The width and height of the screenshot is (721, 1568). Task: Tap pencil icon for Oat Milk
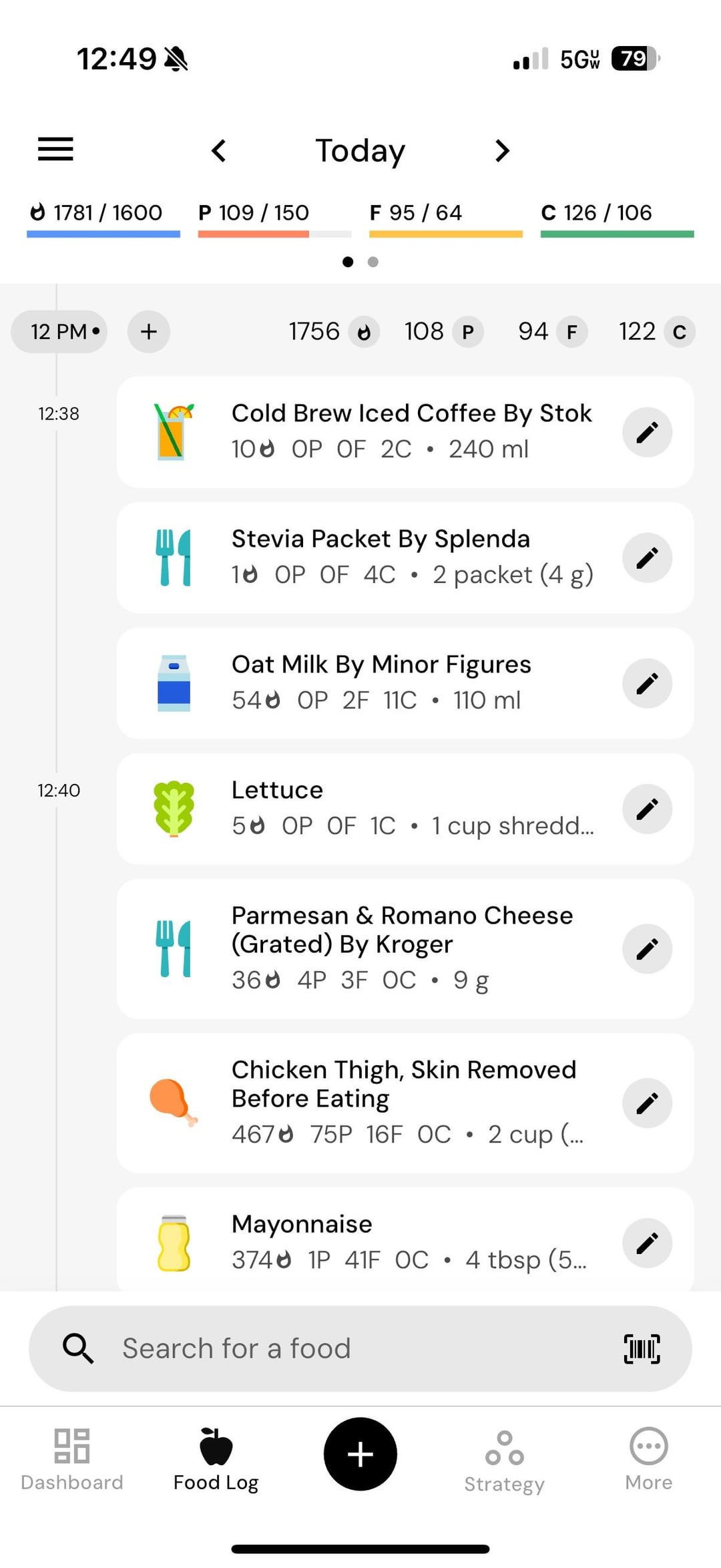pyautogui.click(x=646, y=683)
